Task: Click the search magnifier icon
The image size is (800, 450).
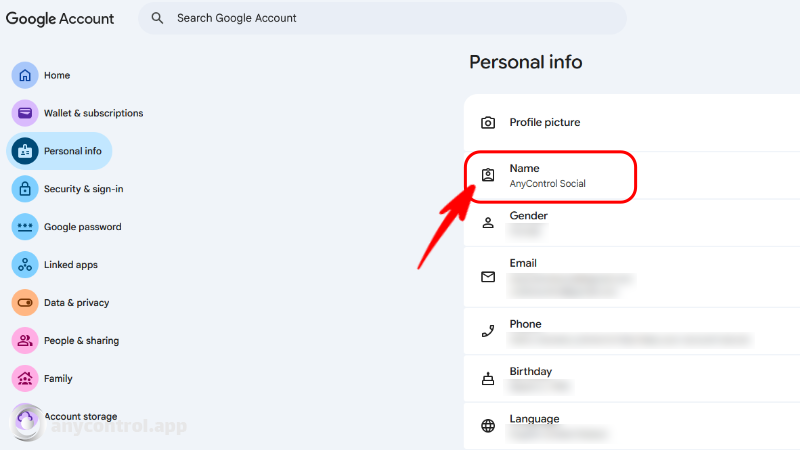Action: (x=157, y=18)
